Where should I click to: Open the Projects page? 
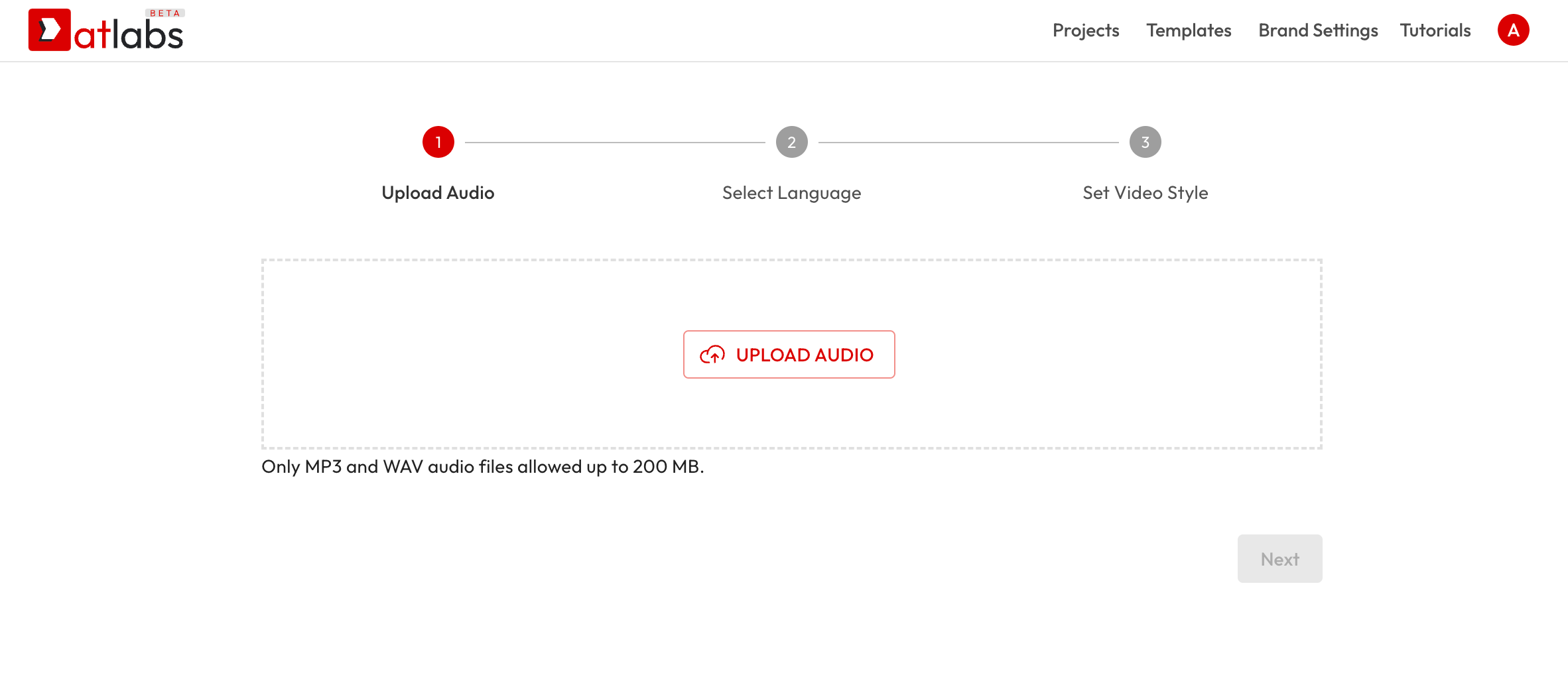(x=1086, y=31)
